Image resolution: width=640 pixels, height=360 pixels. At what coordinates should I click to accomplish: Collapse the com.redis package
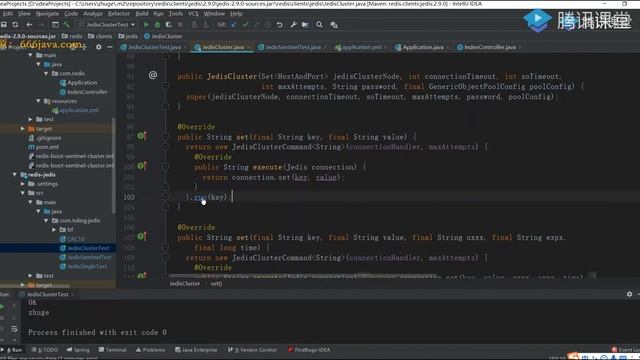click(46, 73)
